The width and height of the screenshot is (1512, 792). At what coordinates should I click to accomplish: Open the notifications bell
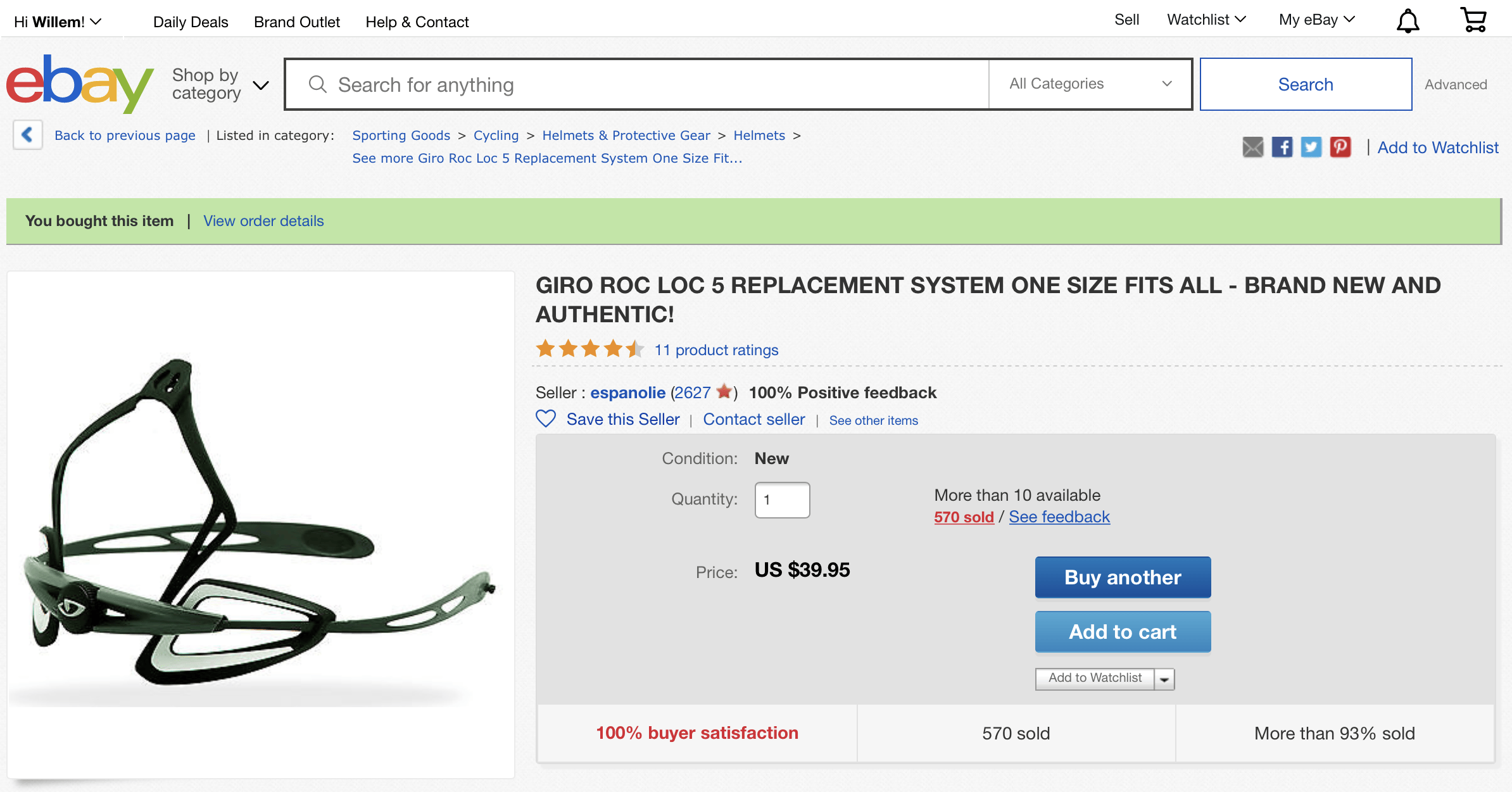coord(1408,21)
